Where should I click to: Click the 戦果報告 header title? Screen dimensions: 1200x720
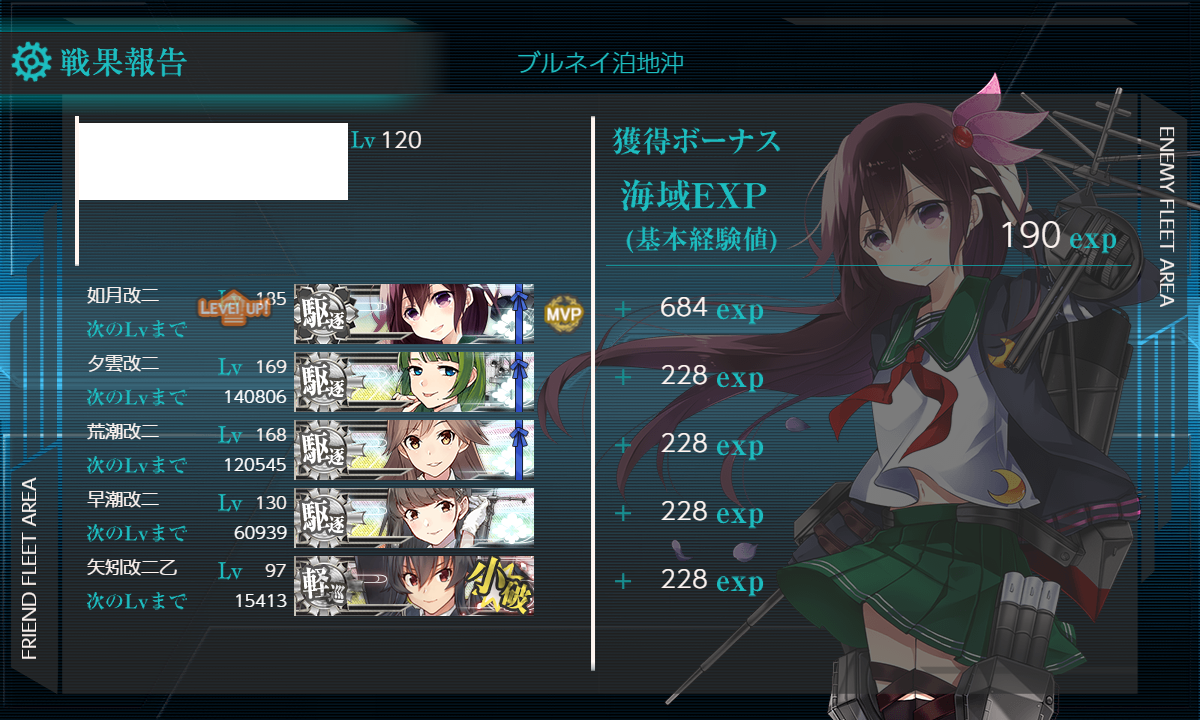point(123,62)
